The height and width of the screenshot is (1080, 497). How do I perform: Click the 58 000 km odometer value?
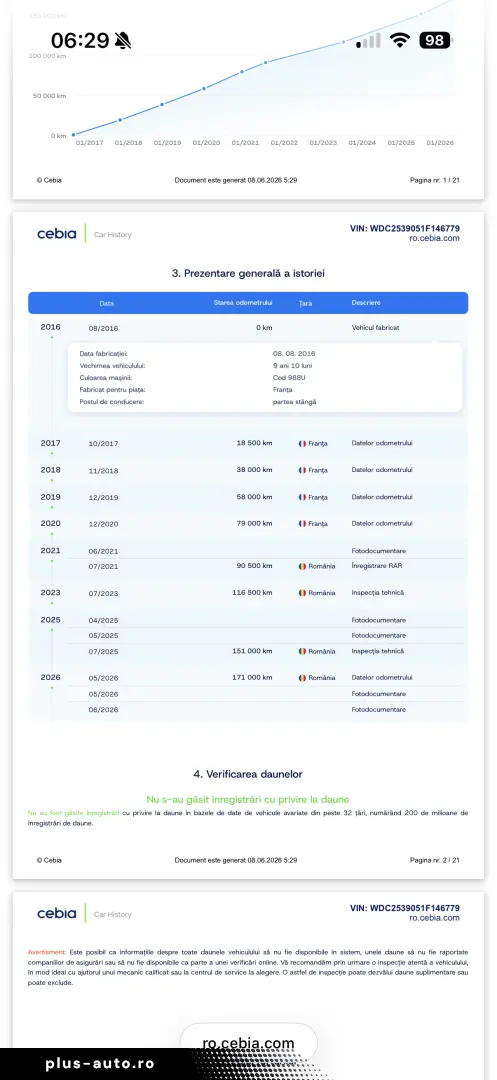tap(254, 497)
